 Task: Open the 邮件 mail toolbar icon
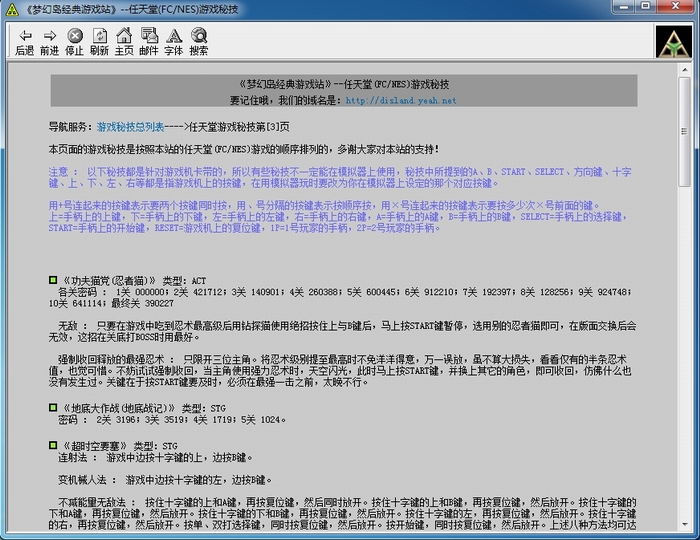coord(149,42)
